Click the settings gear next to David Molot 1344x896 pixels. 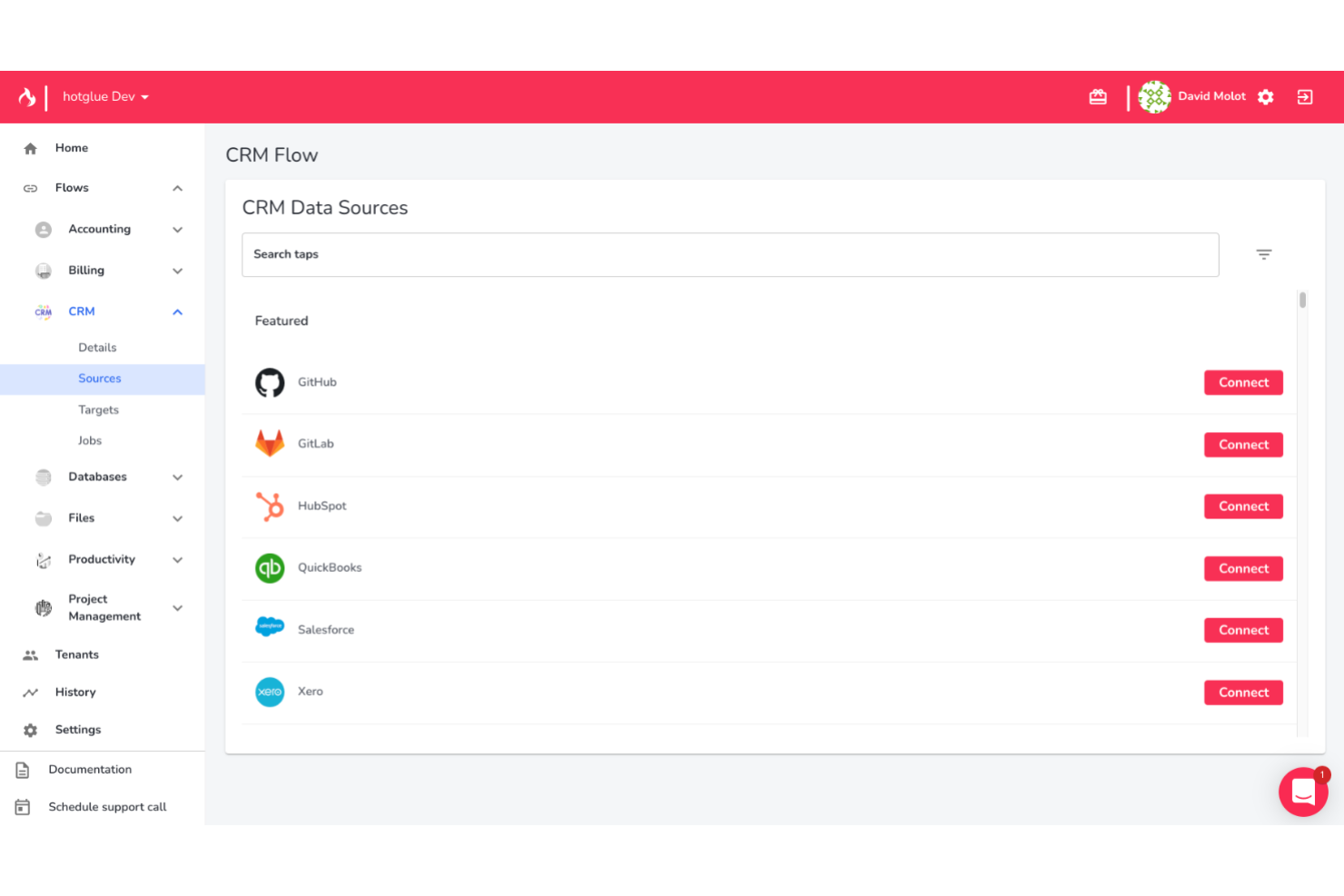(x=1266, y=96)
